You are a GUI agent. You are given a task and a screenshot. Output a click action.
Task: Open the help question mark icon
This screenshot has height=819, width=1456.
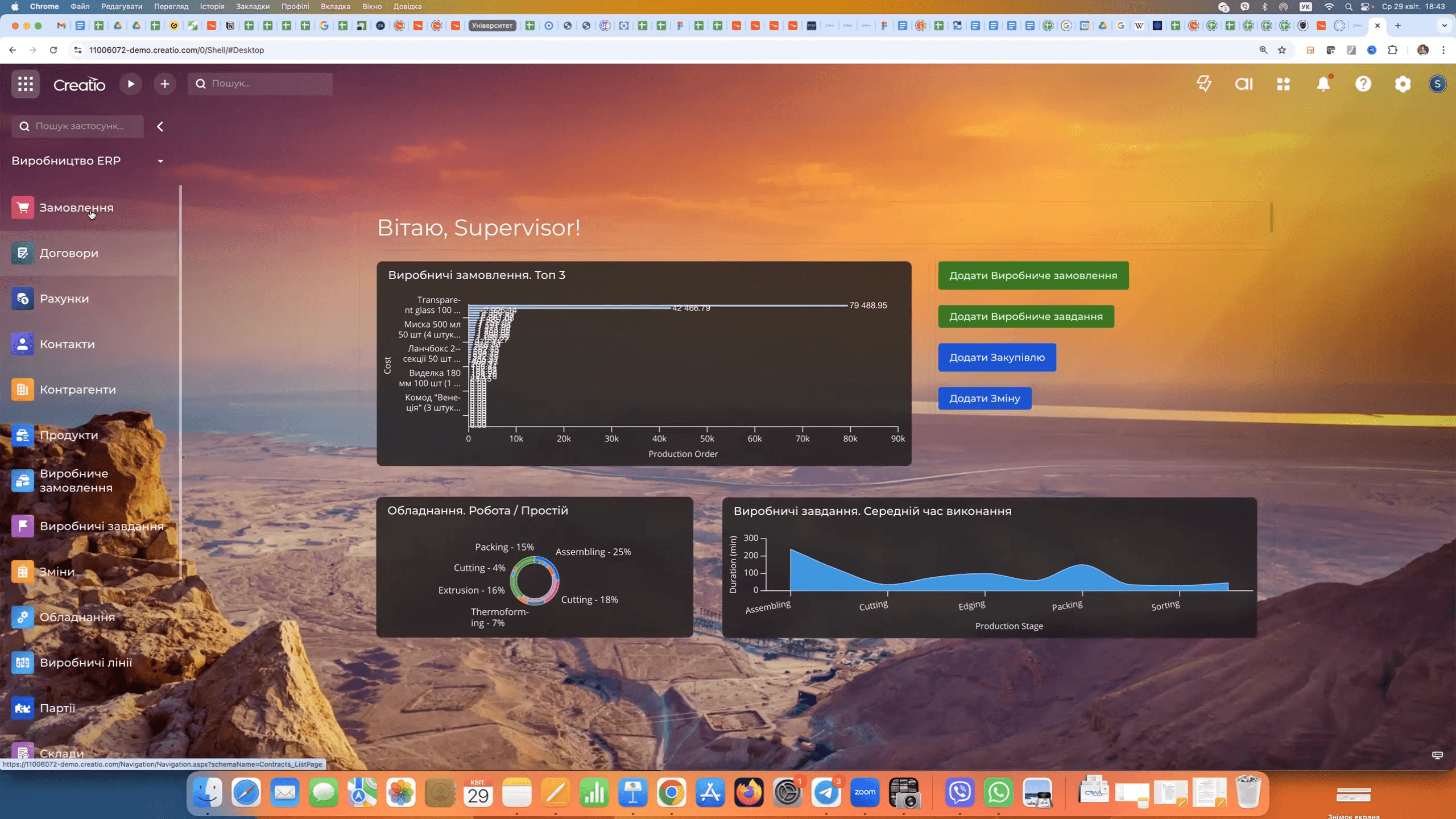(x=1363, y=84)
